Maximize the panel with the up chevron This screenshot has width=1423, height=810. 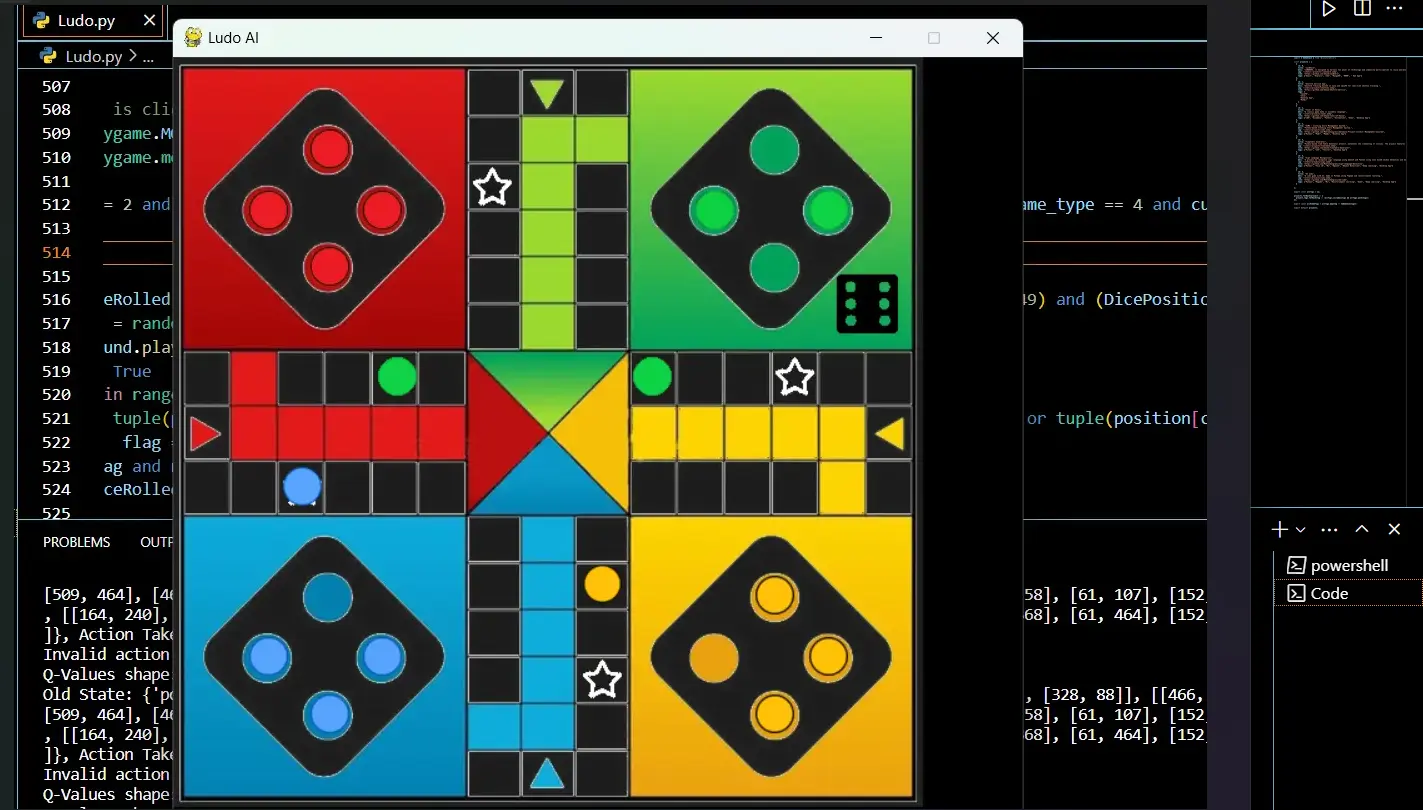pos(1362,529)
